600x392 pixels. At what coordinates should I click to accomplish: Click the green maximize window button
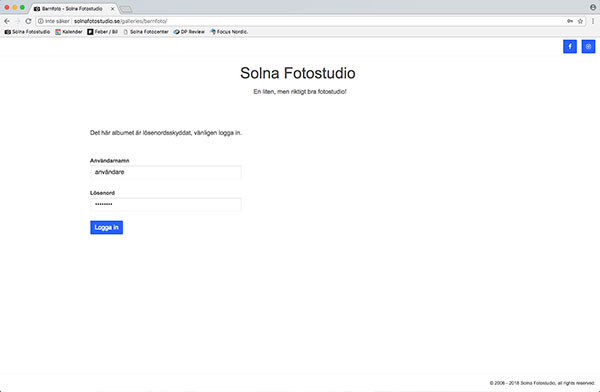22,7
